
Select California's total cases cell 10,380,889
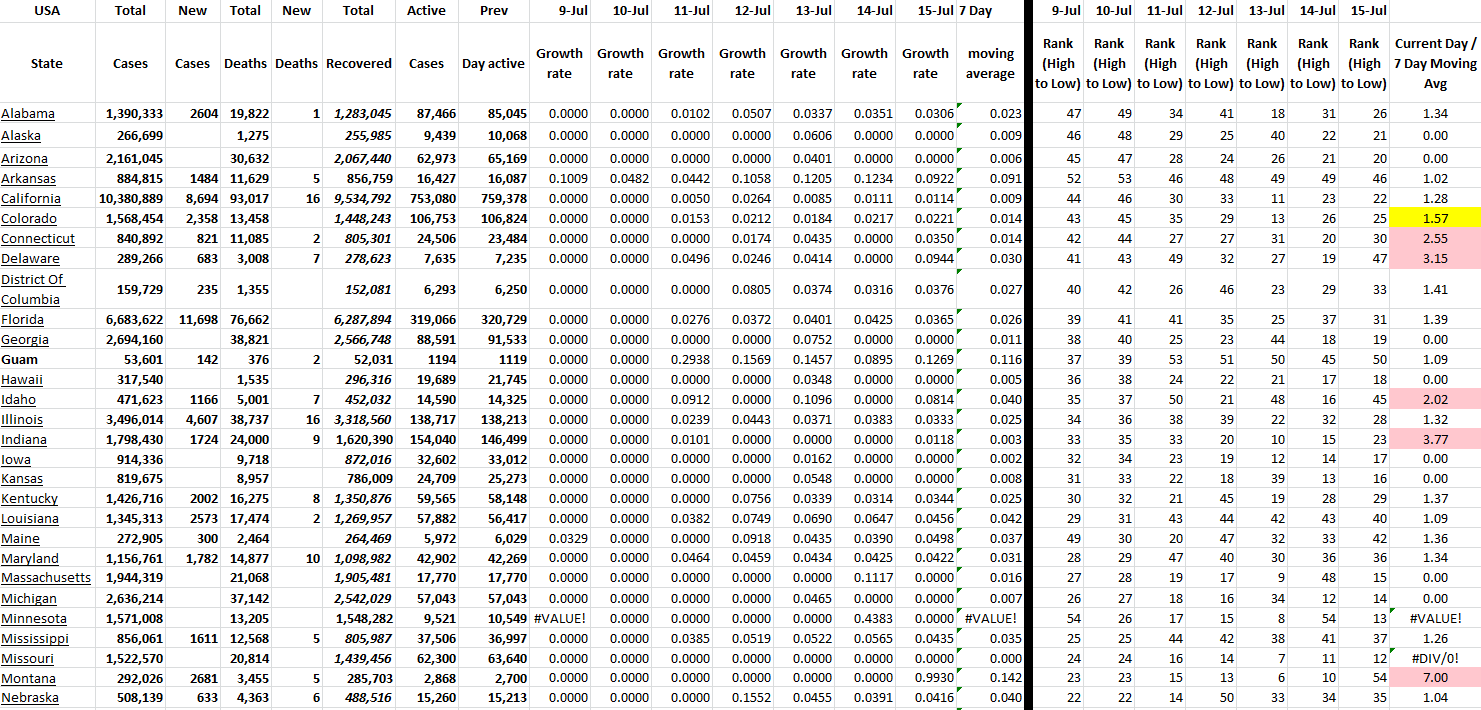[x=131, y=199]
